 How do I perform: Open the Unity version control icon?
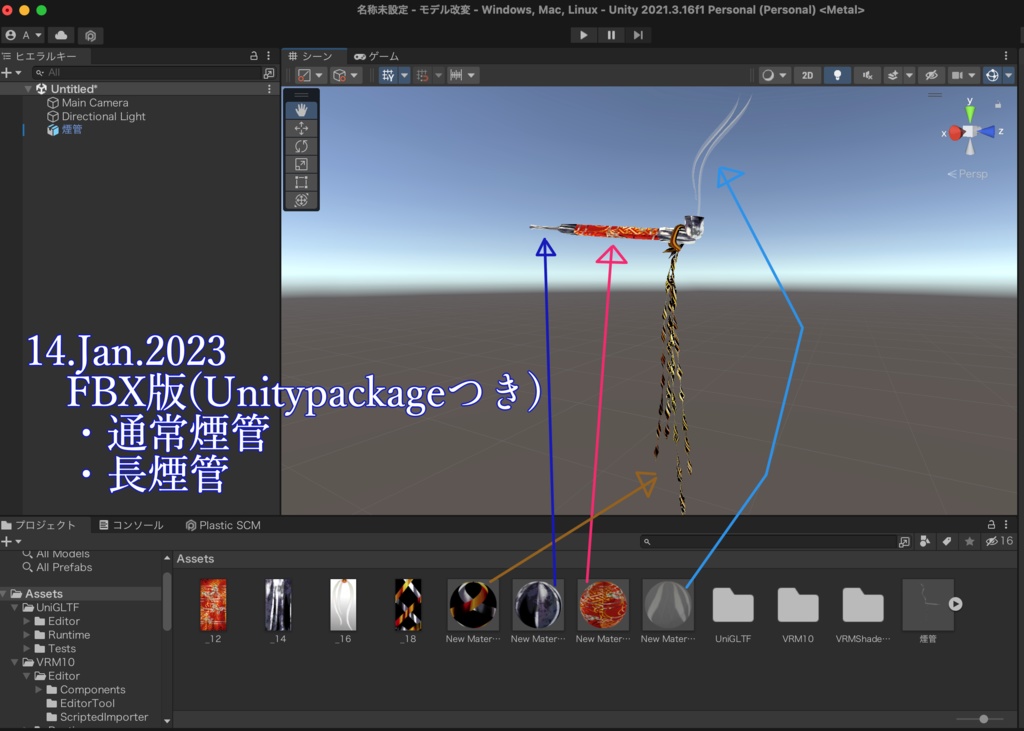[91, 35]
